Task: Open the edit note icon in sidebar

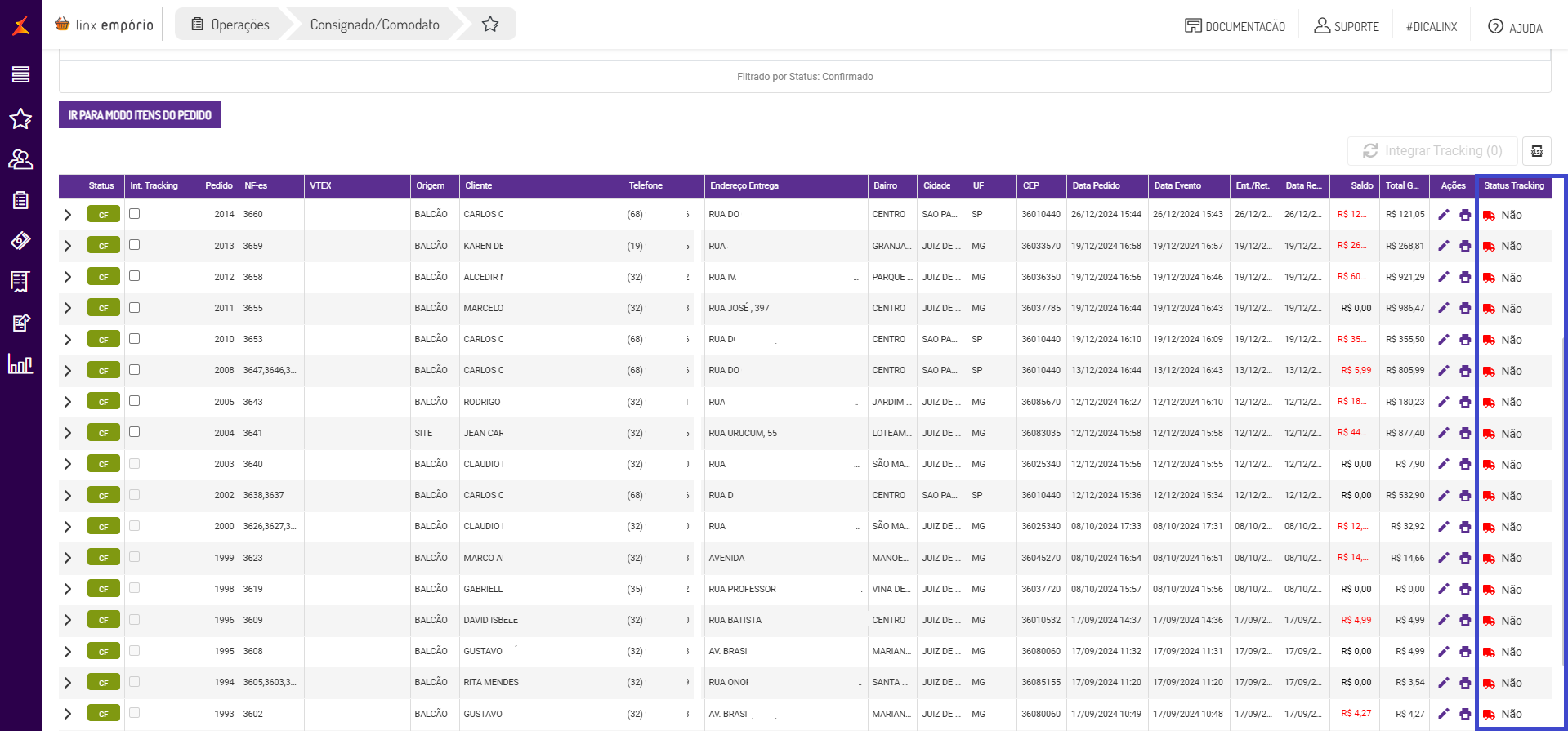Action: click(x=20, y=323)
